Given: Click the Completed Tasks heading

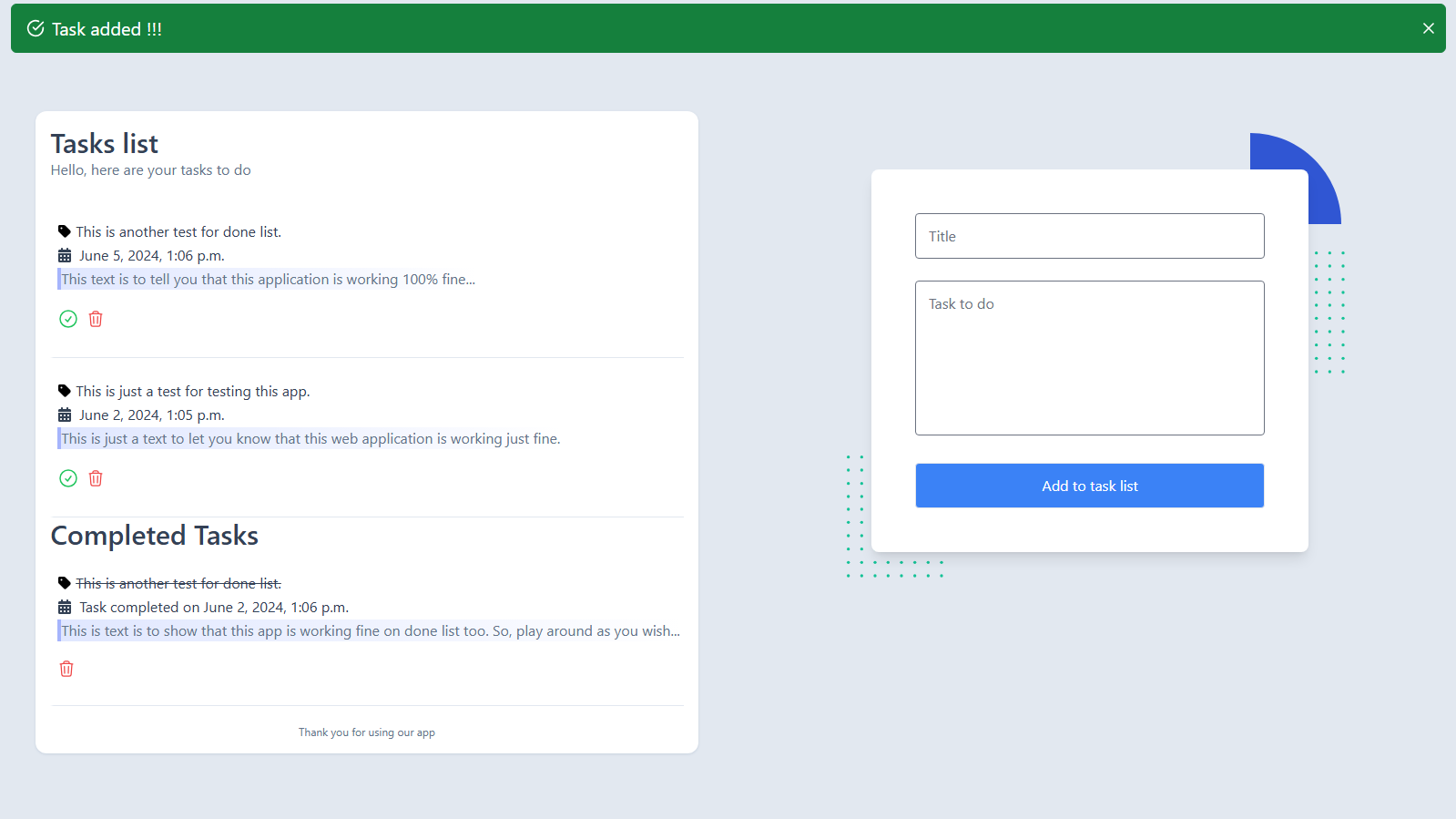Looking at the screenshot, I should click(x=155, y=536).
